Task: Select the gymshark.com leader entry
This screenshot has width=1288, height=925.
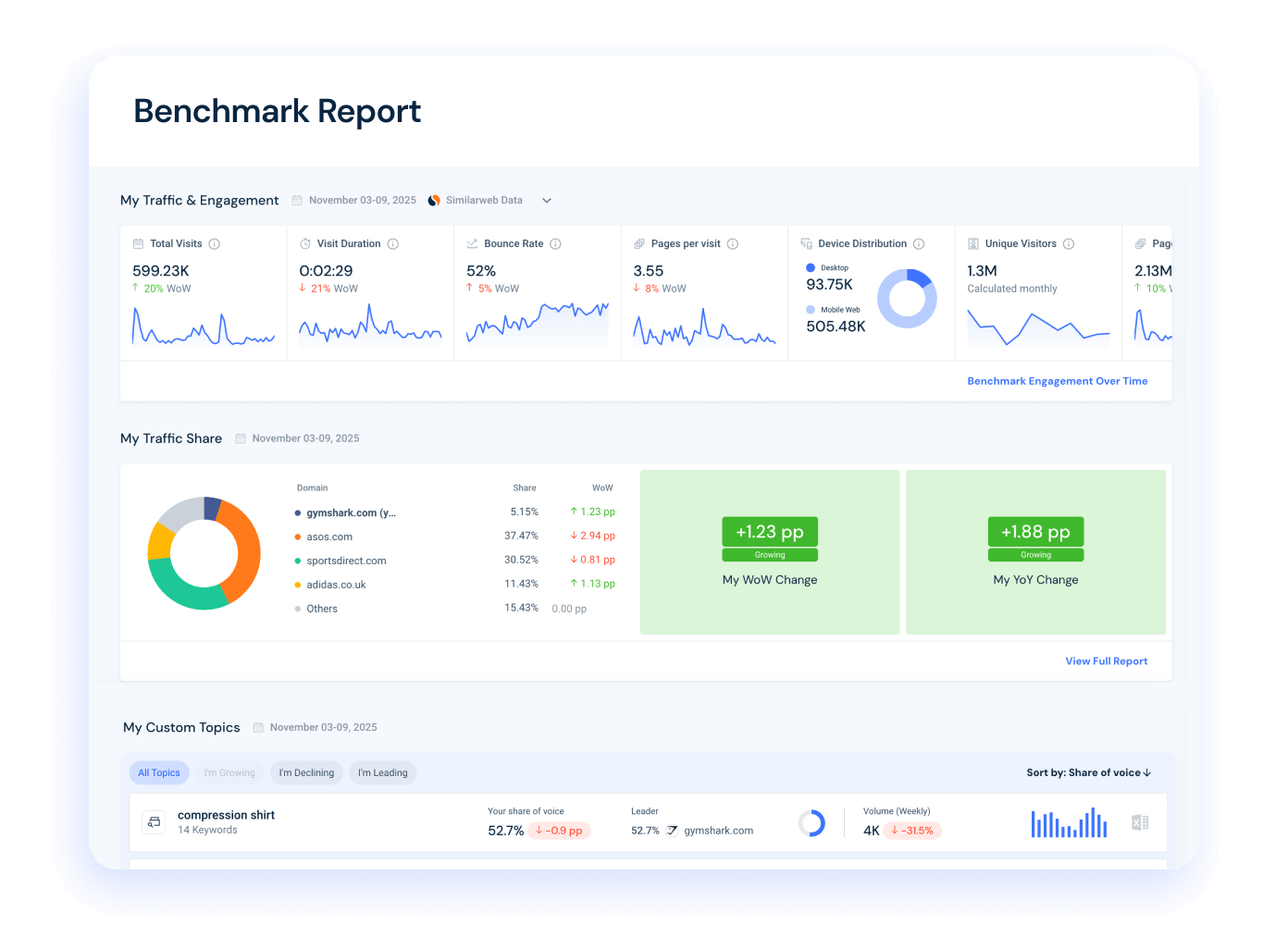Action: pyautogui.click(x=718, y=830)
